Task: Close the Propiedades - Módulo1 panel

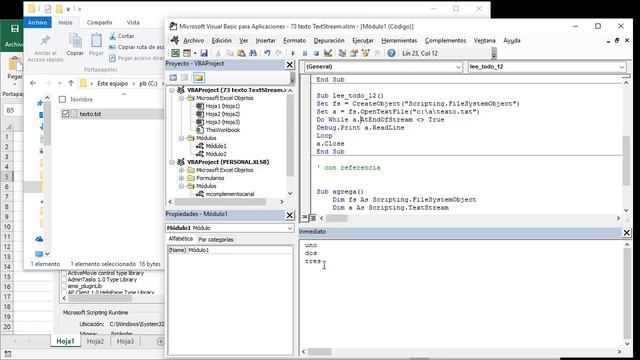Action: coord(289,215)
